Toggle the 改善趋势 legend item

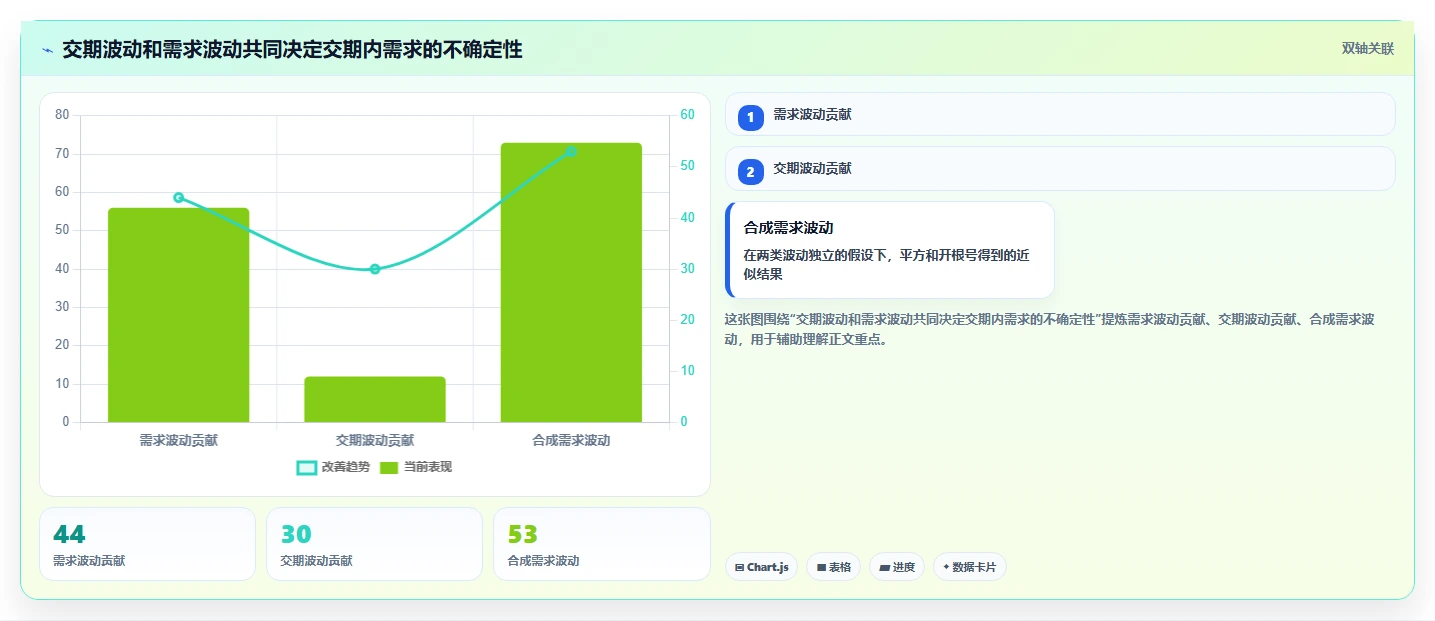pos(334,467)
